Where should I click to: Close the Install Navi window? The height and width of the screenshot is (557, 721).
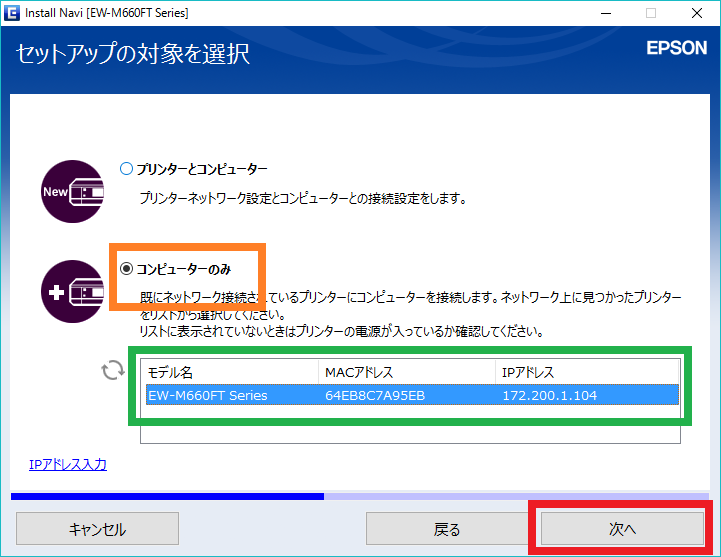pos(697,13)
